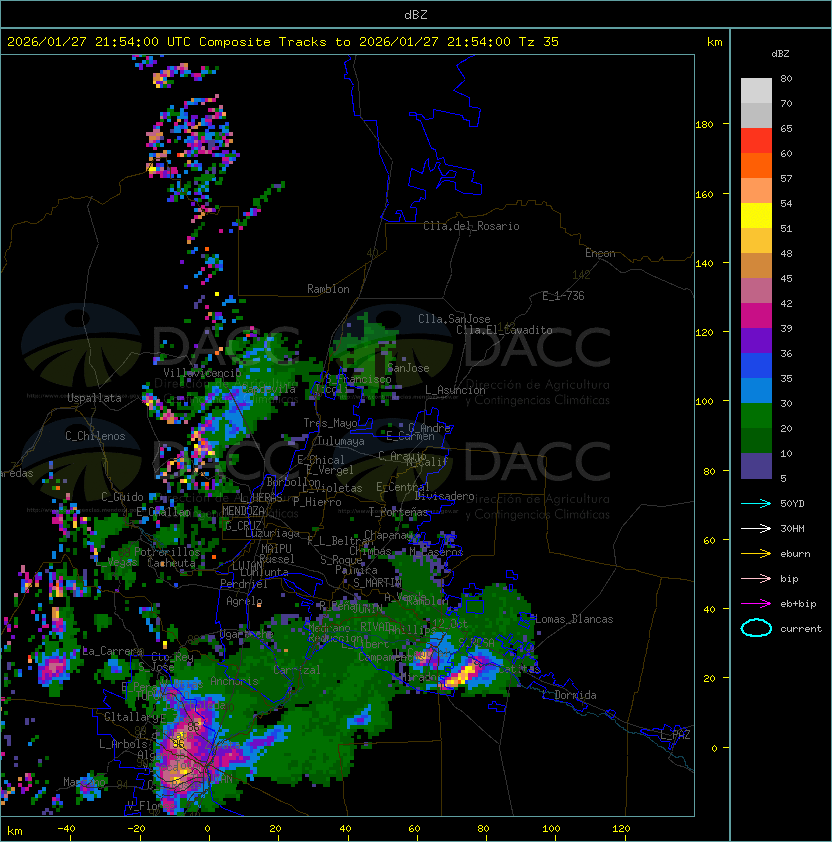
Task: Click the S_MARTIN label
Action: [377, 583]
